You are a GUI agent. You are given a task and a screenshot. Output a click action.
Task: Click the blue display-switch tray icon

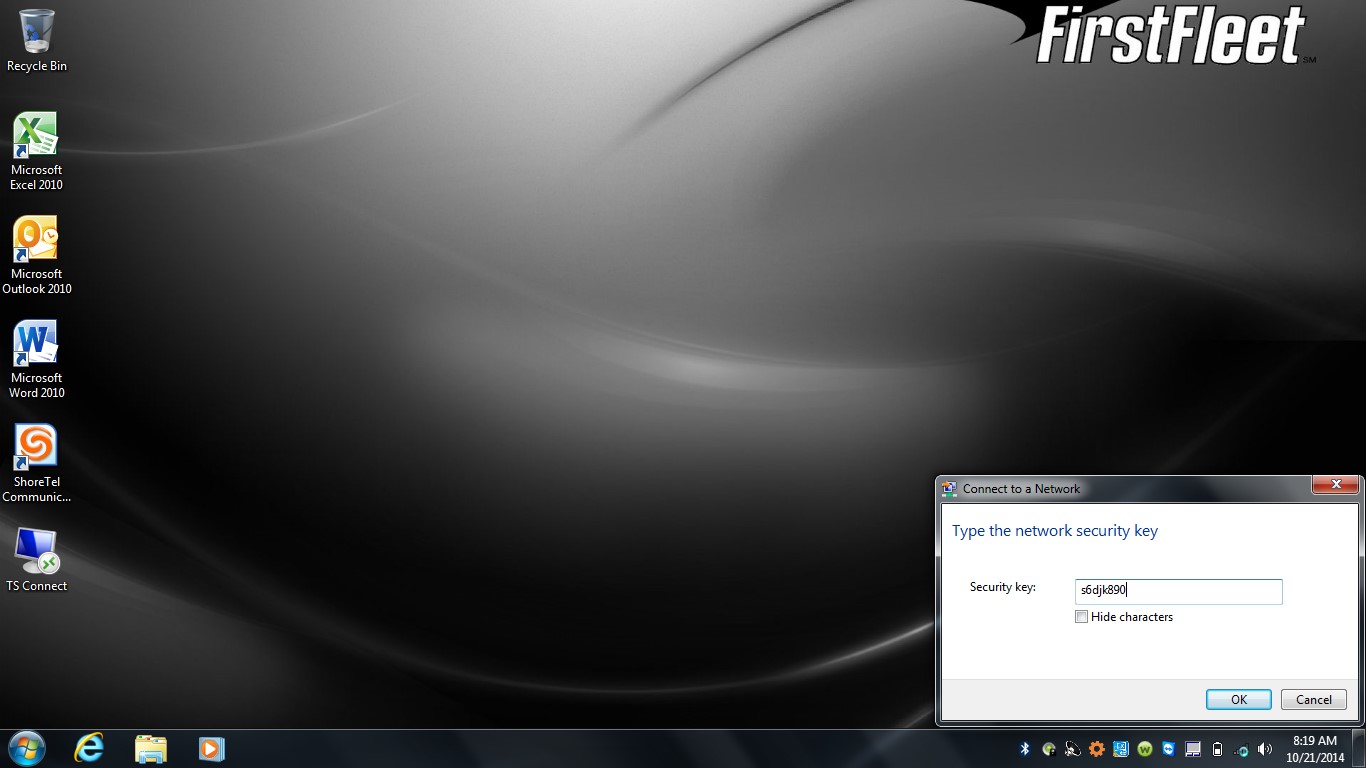tap(1121, 749)
